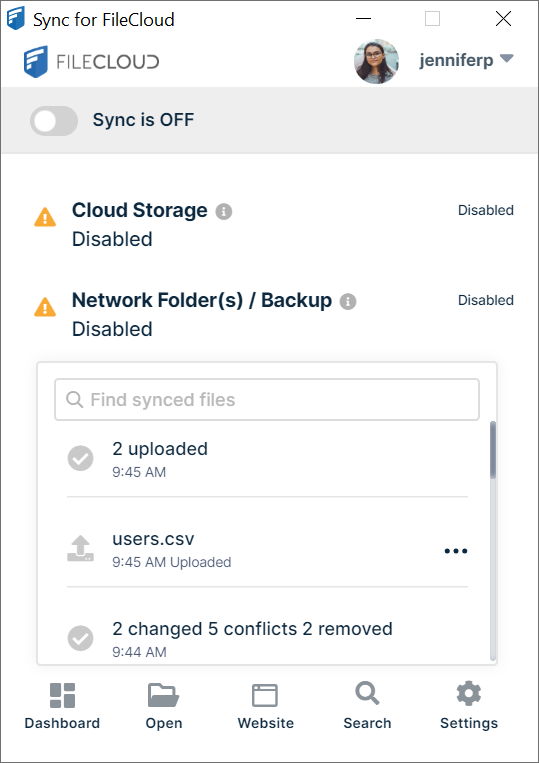Viewport: 539px width, 763px height.
Task: Click the users.csv file name
Action: point(153,539)
